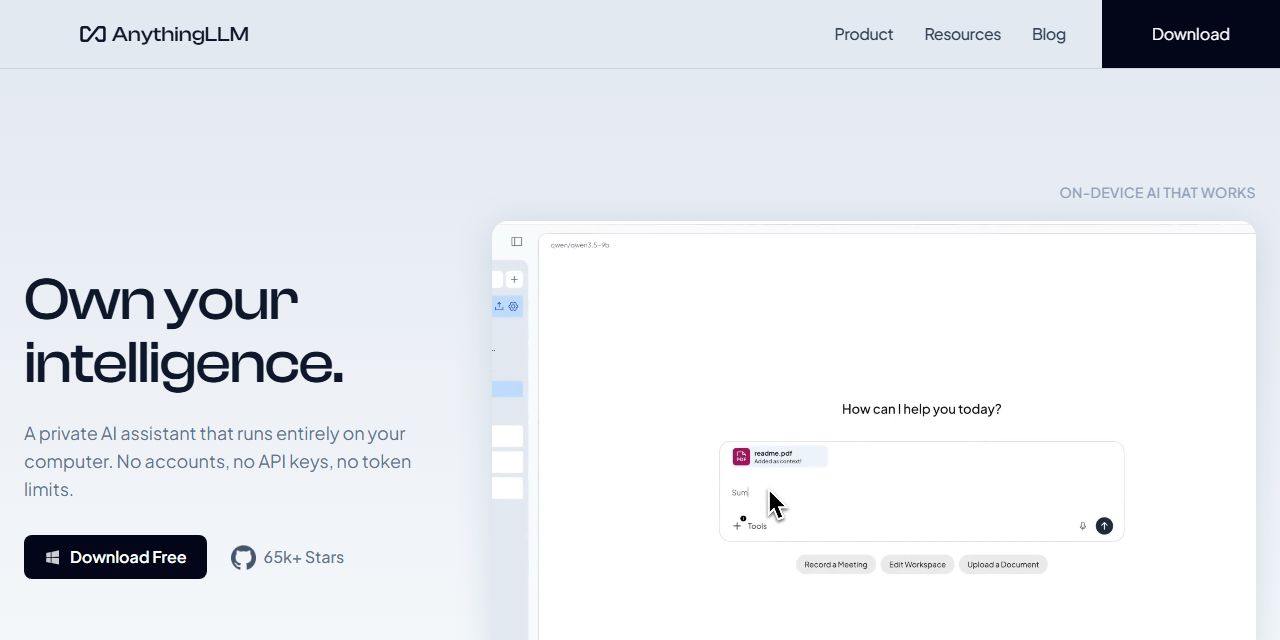Image resolution: width=1280 pixels, height=640 pixels.
Task: Open the Resources menu
Action: [962, 34]
